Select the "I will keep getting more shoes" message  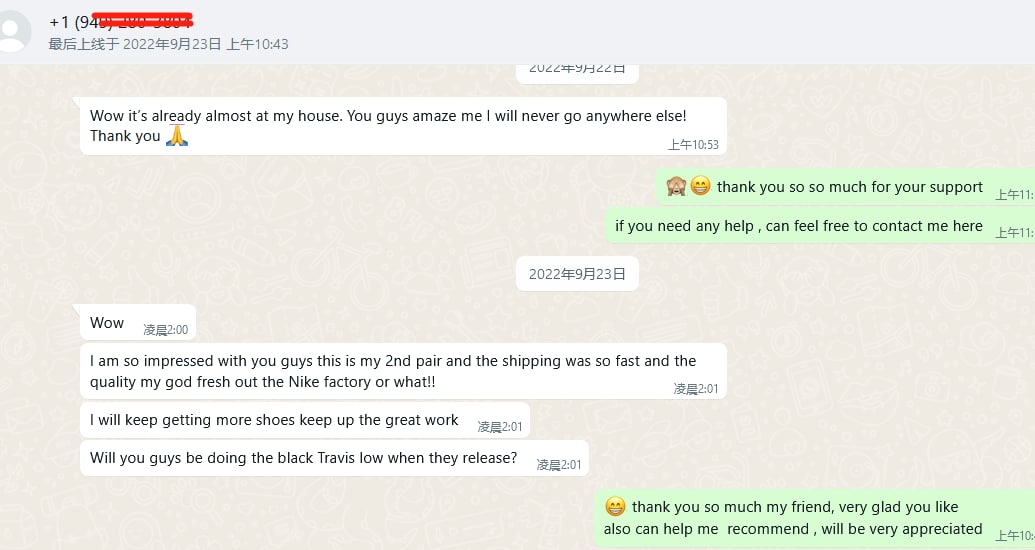coord(274,420)
